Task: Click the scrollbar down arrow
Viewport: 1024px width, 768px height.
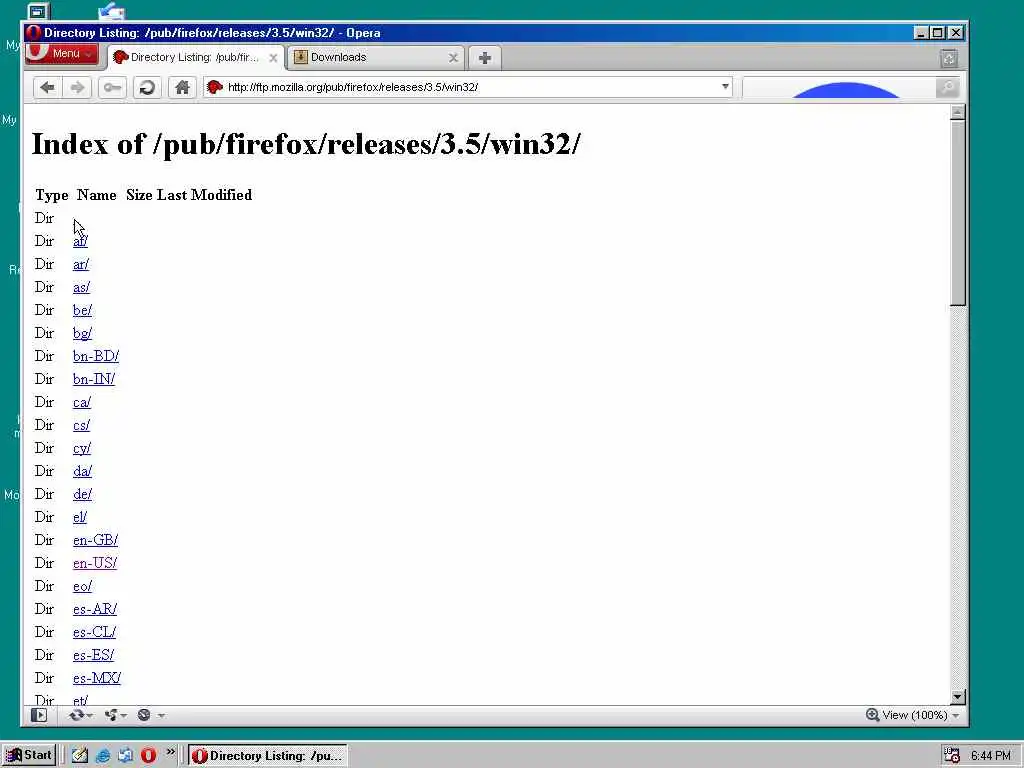Action: [957, 697]
